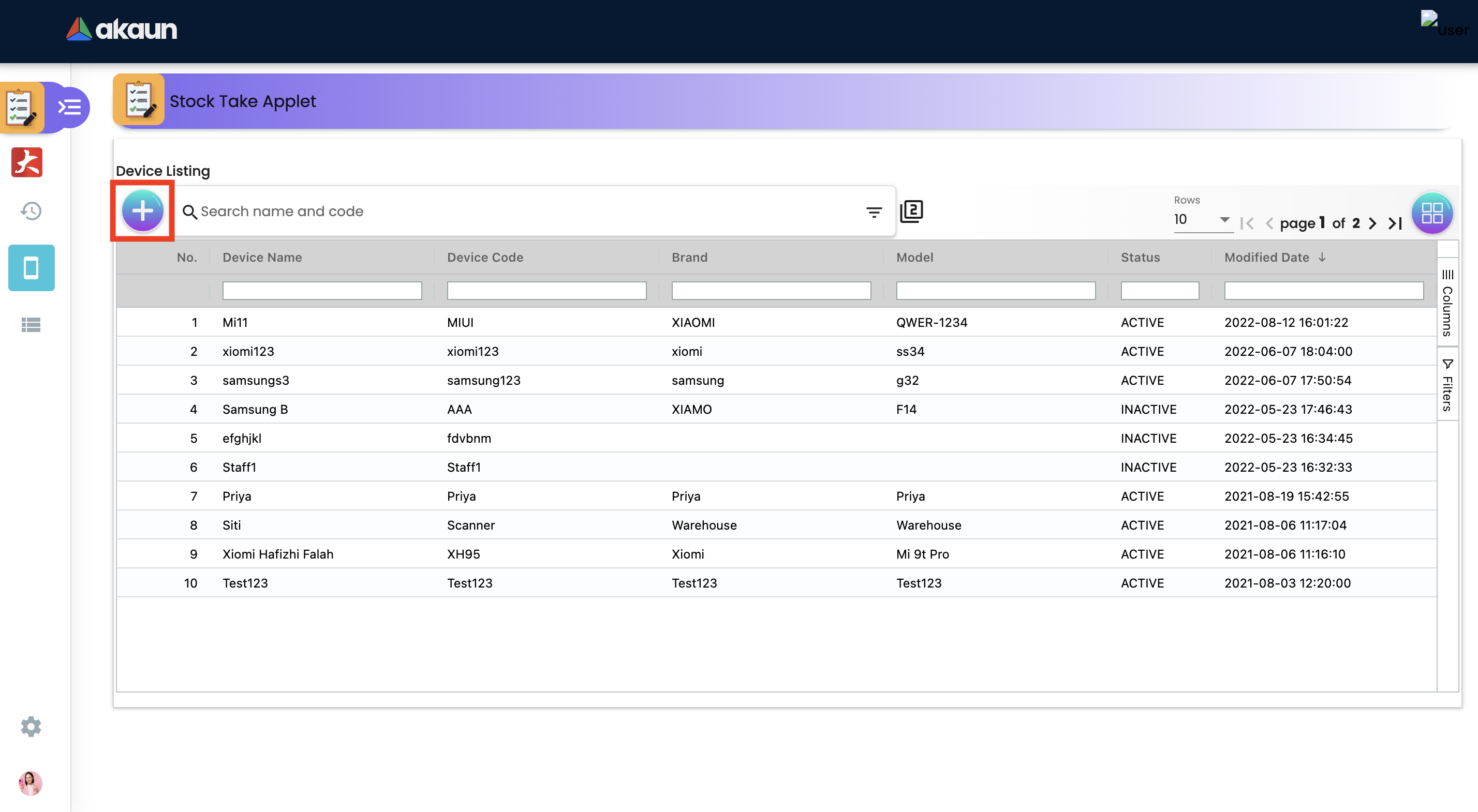Open the list view sidebar icon

click(31, 325)
